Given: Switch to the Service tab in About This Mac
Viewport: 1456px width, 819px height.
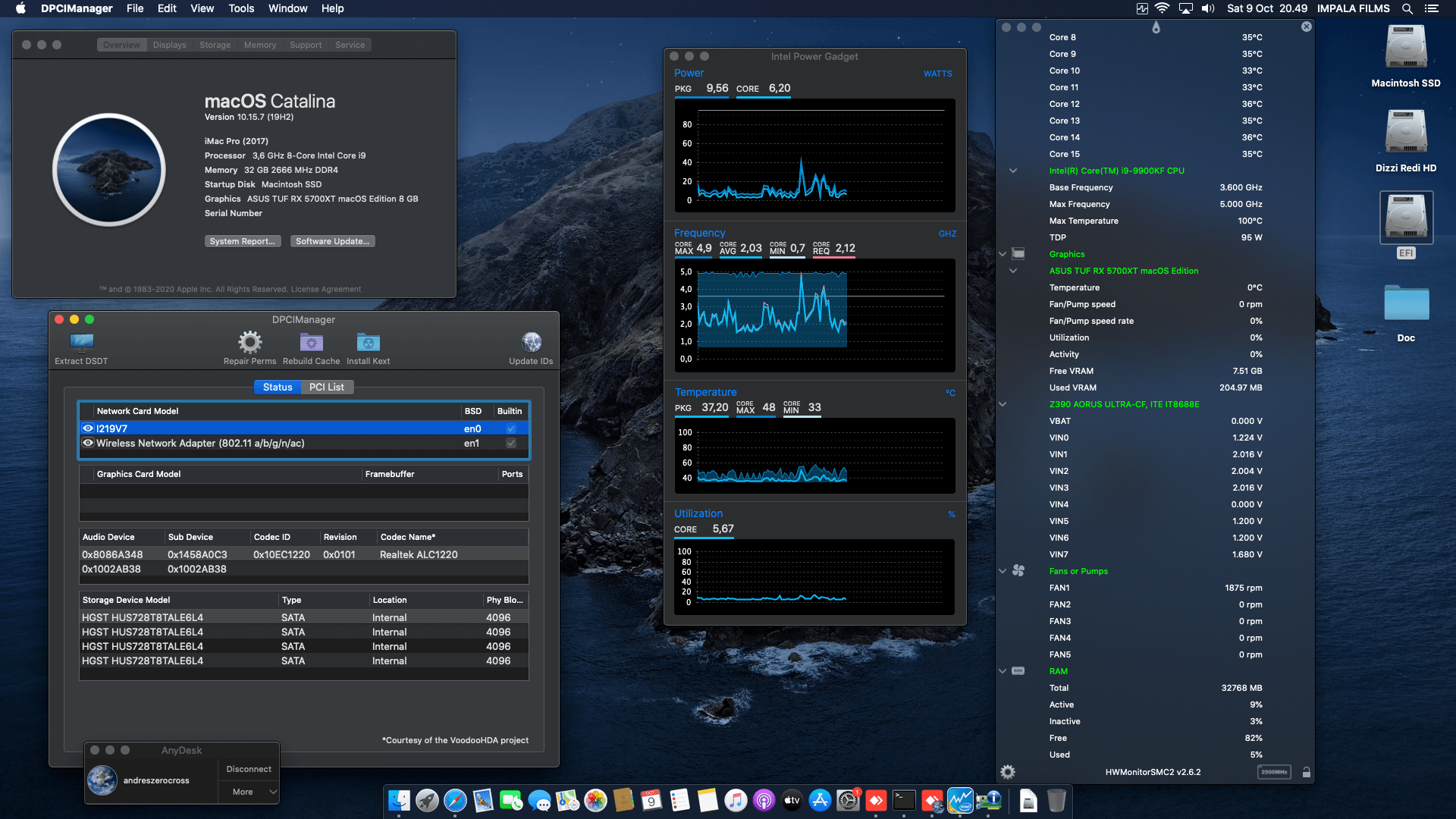Looking at the screenshot, I should coord(350,45).
